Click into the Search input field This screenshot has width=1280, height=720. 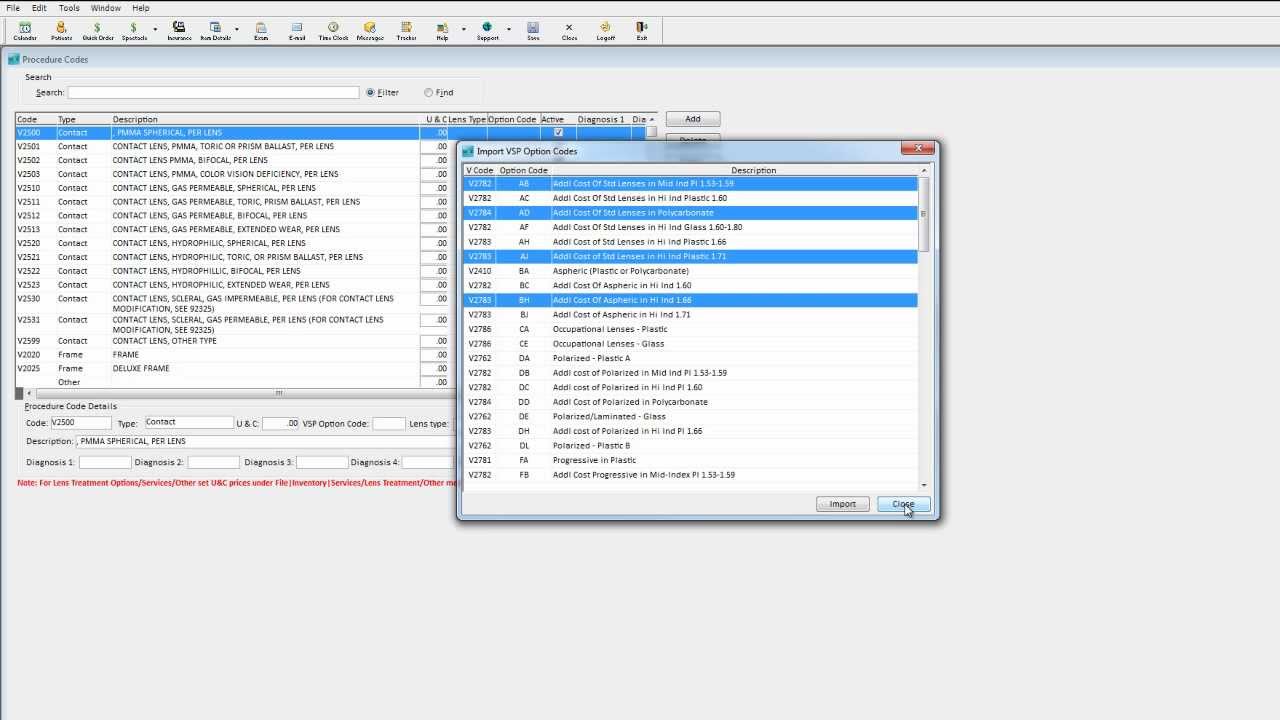click(213, 92)
